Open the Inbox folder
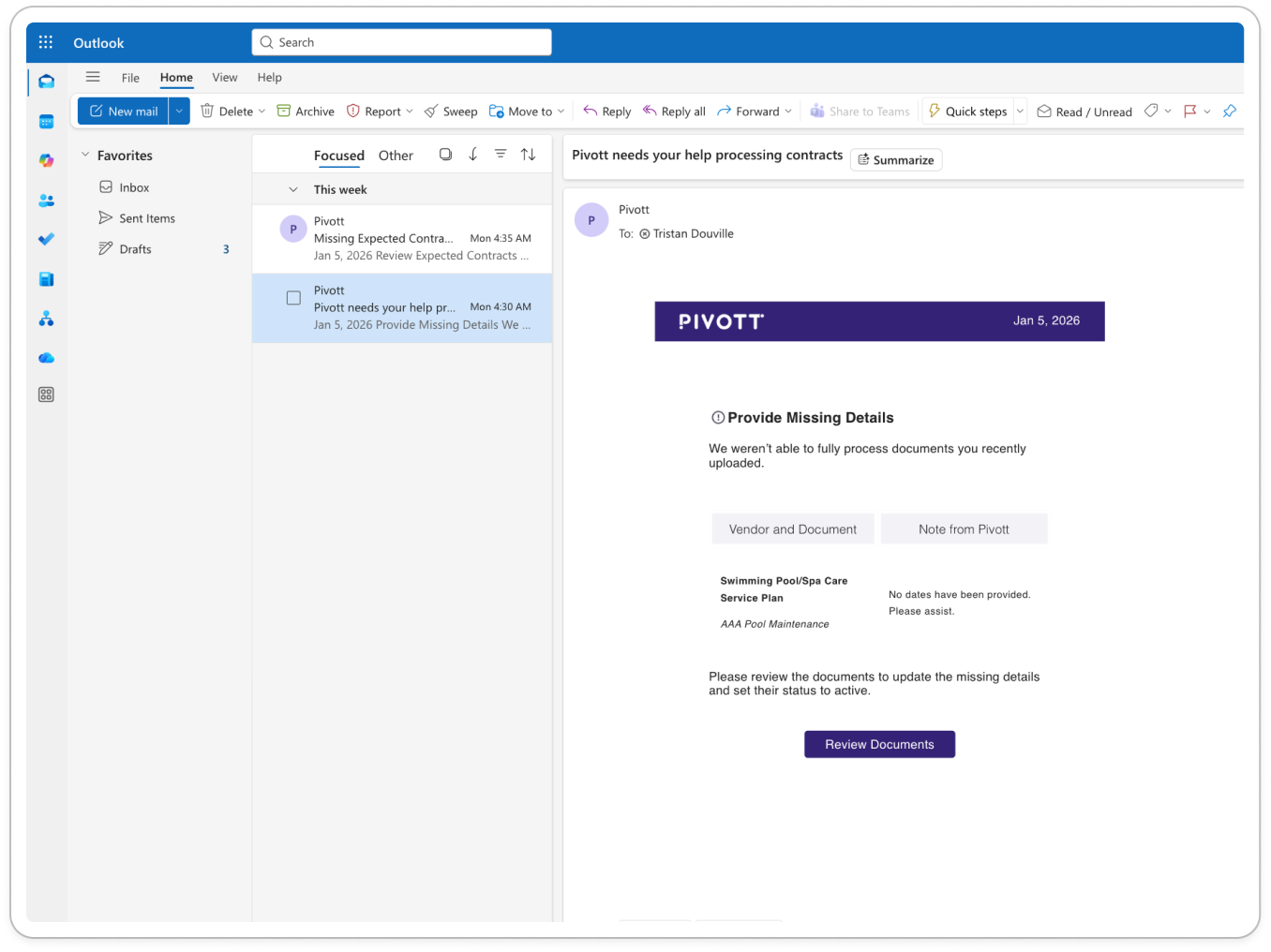1271x952 pixels. 134,187
